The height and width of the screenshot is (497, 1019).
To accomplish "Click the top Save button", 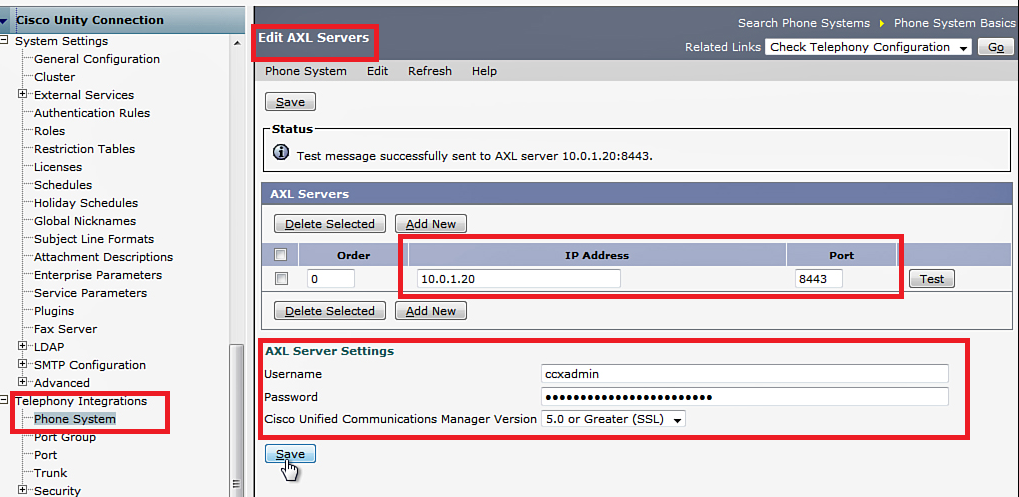I will 290,102.
